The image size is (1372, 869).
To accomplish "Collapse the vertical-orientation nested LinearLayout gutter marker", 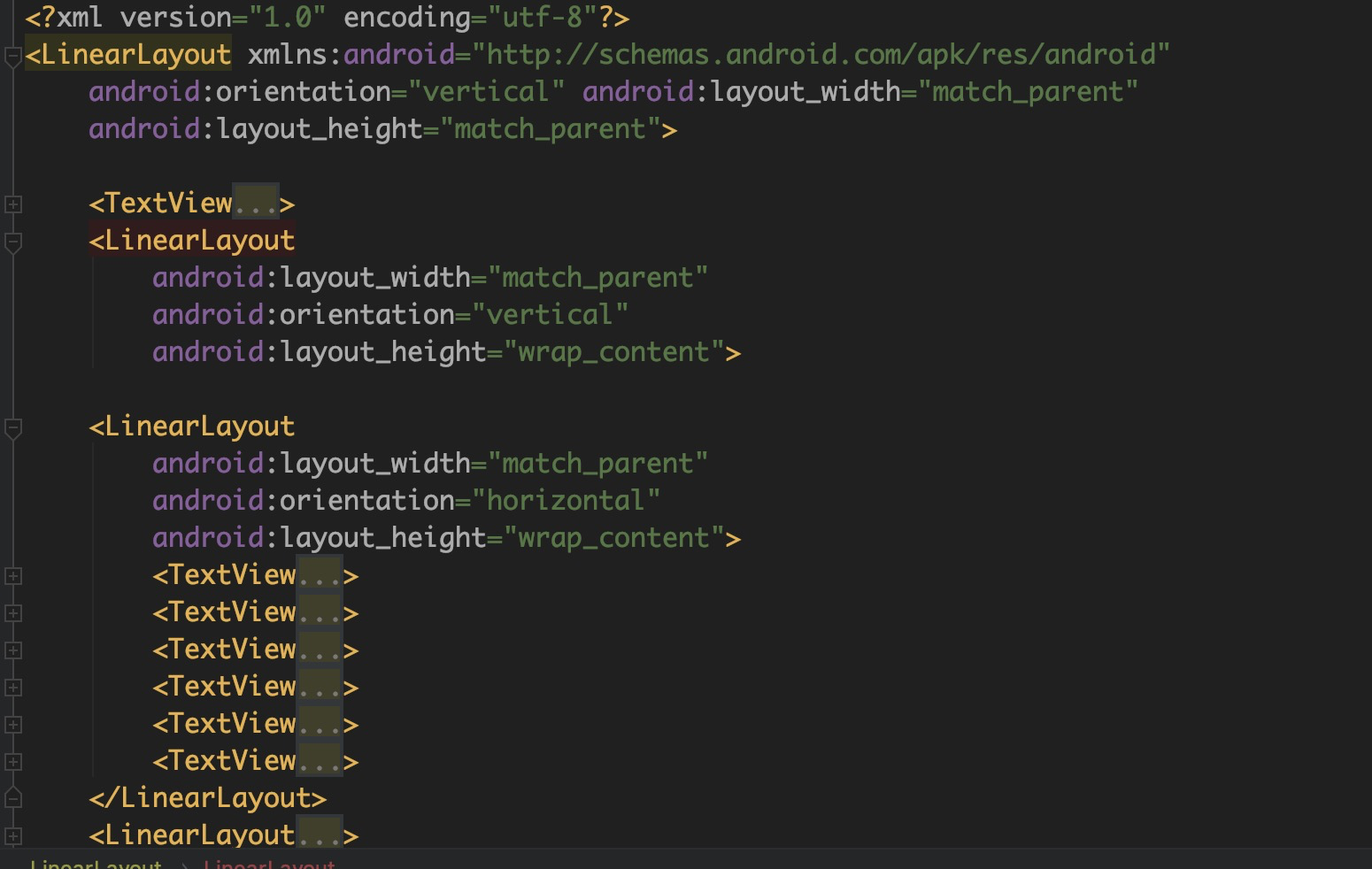I will click(x=13, y=242).
